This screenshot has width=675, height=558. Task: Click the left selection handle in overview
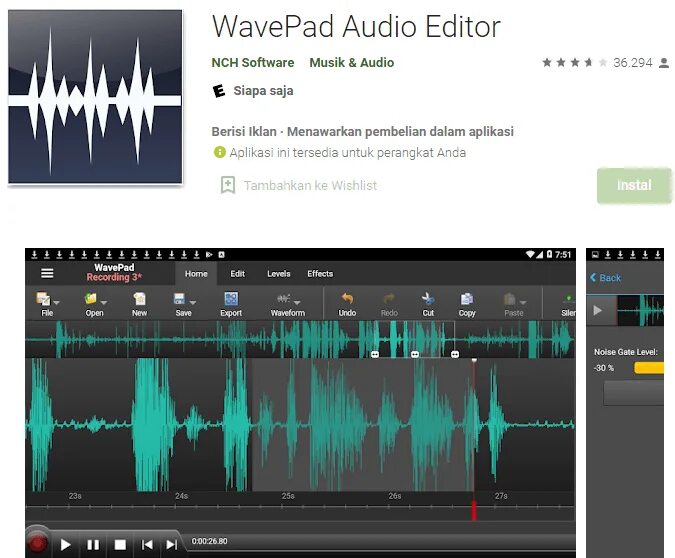click(375, 354)
